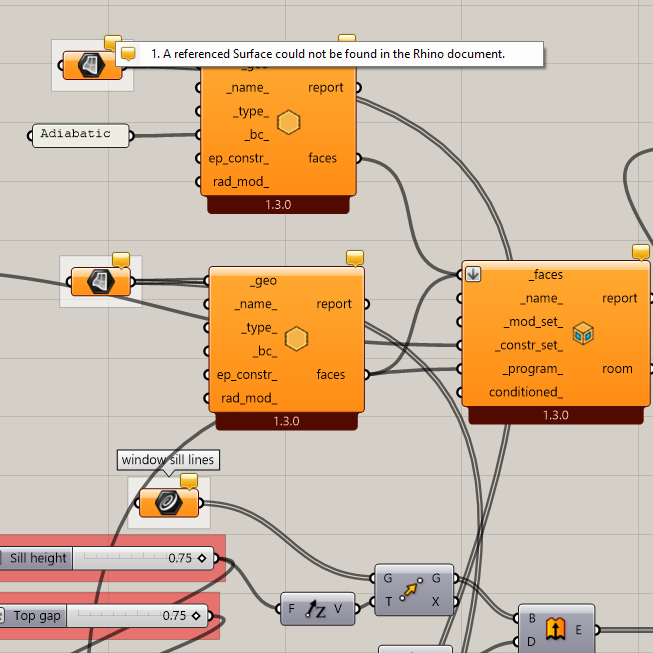
Task: Click the Top gap slider diamond grip
Action: [196, 616]
